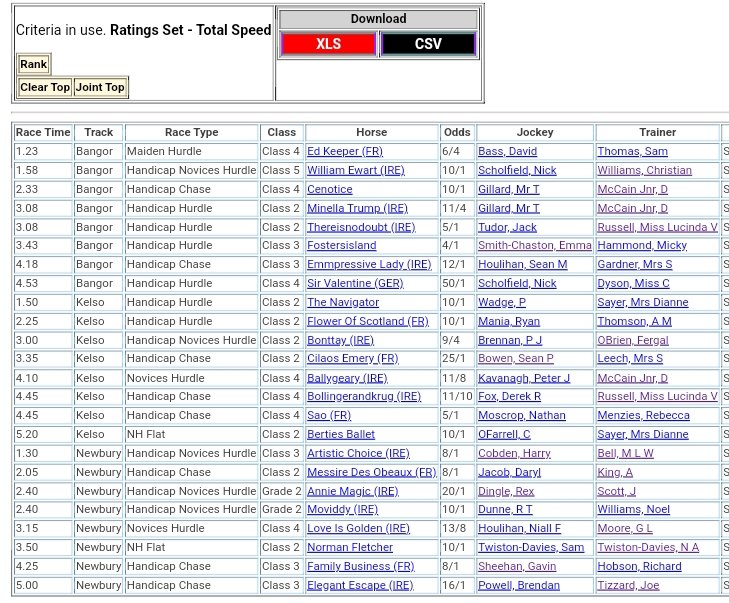Image resolution: width=729 pixels, height=603 pixels.
Task: Click the Horse column header
Action: tap(371, 132)
